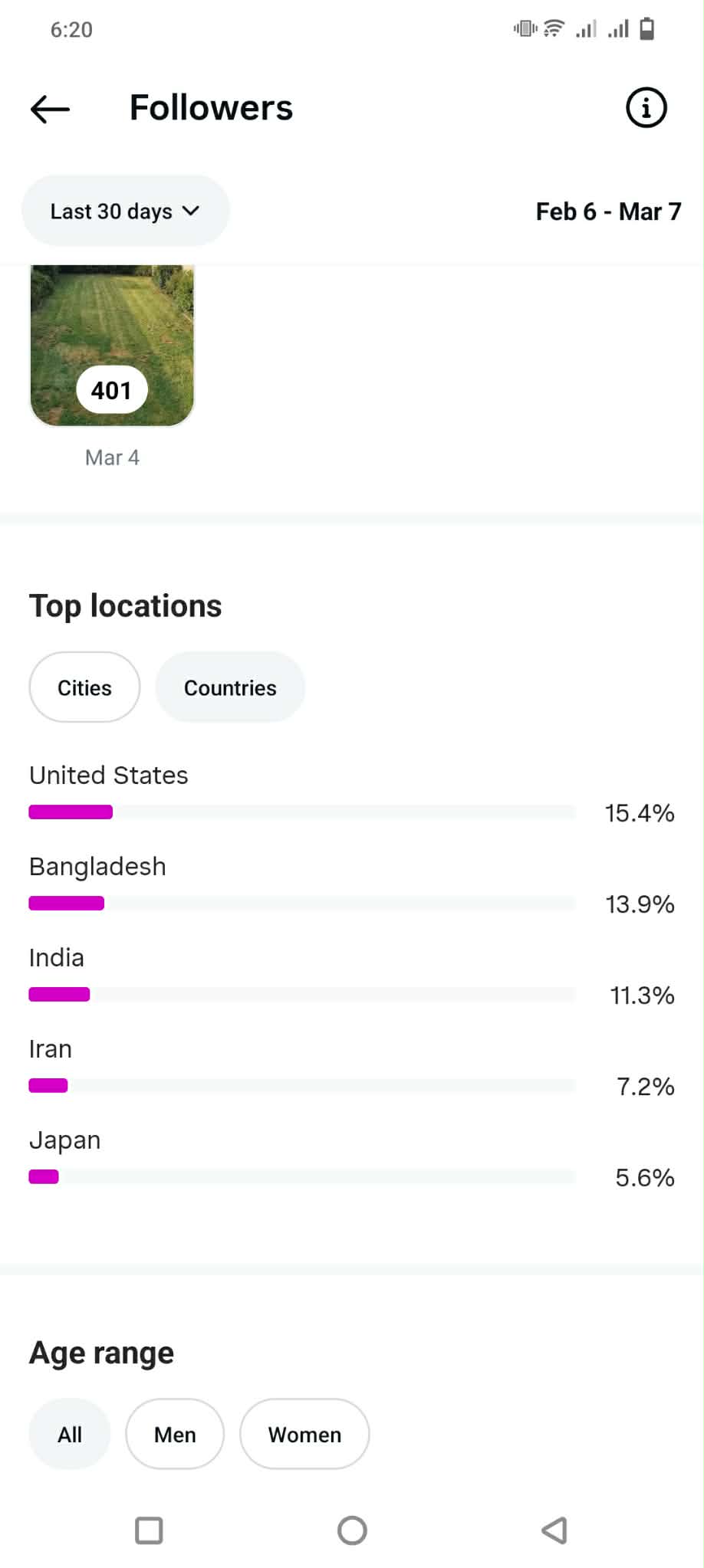704x1568 pixels.
Task: Tap the Feb 6 - Mar 7 date range
Action: (608, 212)
